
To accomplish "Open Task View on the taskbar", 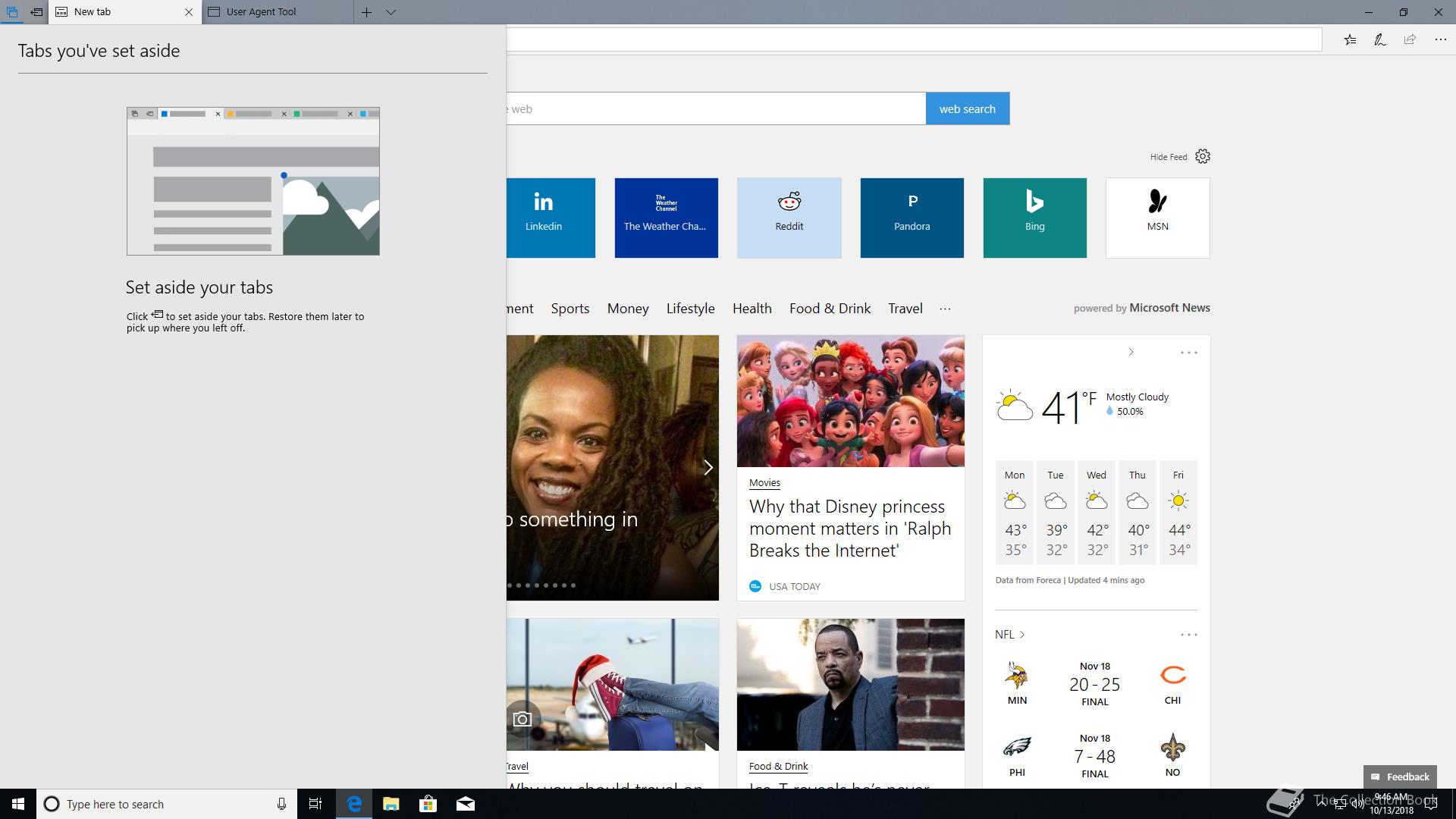I will [x=315, y=804].
